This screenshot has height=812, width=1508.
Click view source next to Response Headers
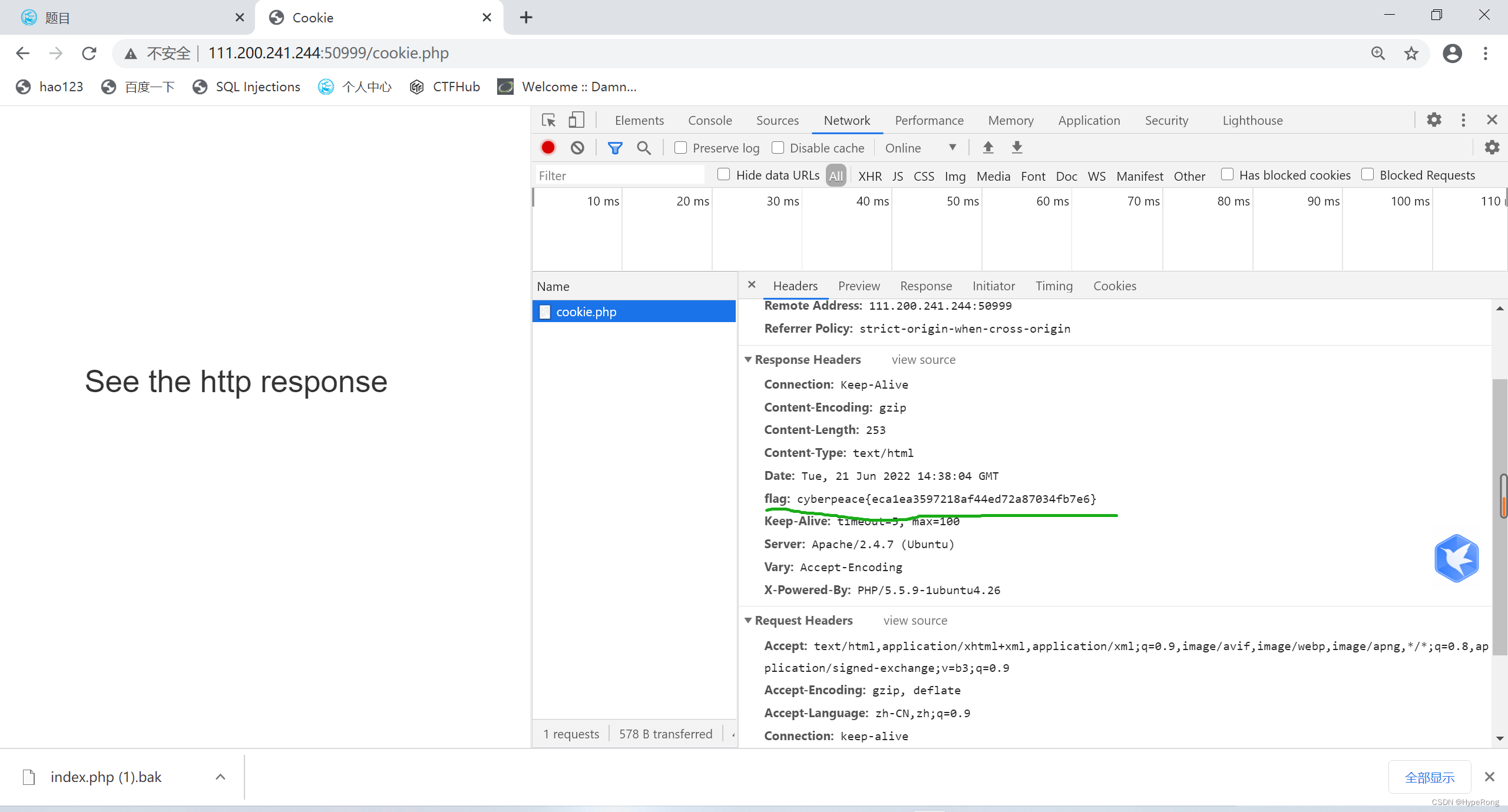[x=923, y=360]
